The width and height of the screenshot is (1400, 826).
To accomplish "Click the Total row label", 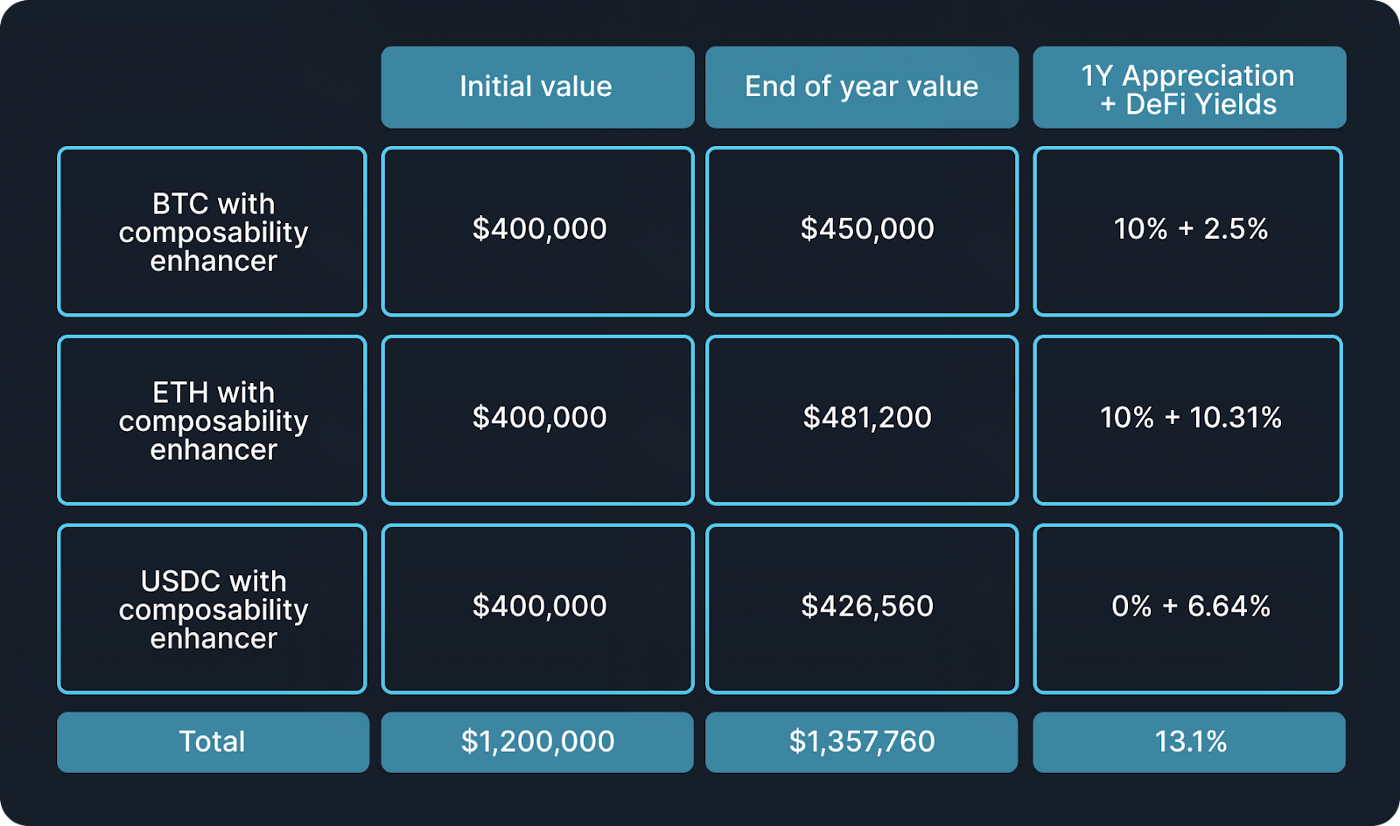I will click(213, 742).
